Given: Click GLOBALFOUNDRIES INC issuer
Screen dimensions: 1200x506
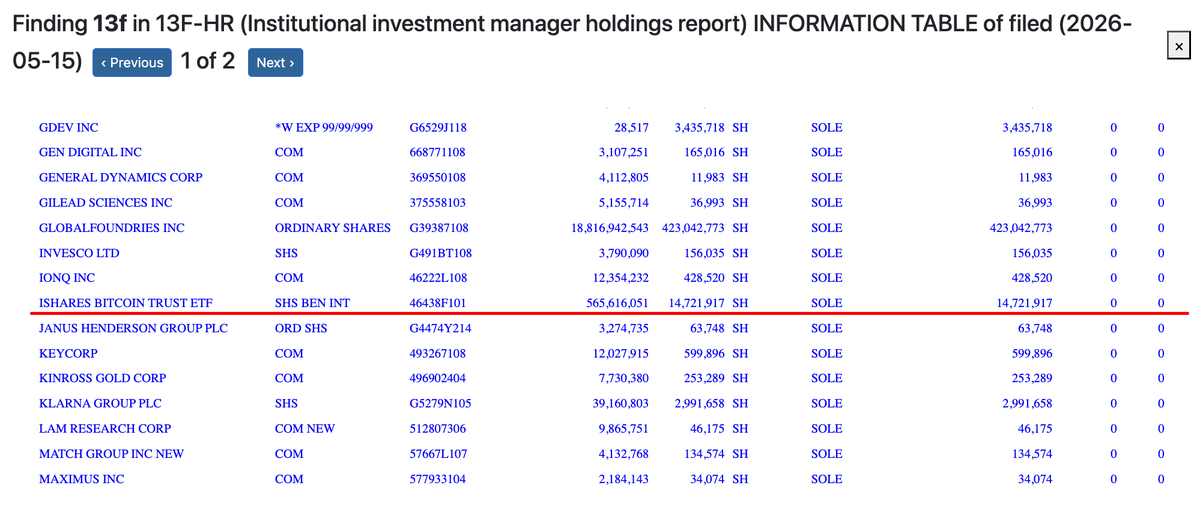Looking at the screenshot, I should point(112,228).
